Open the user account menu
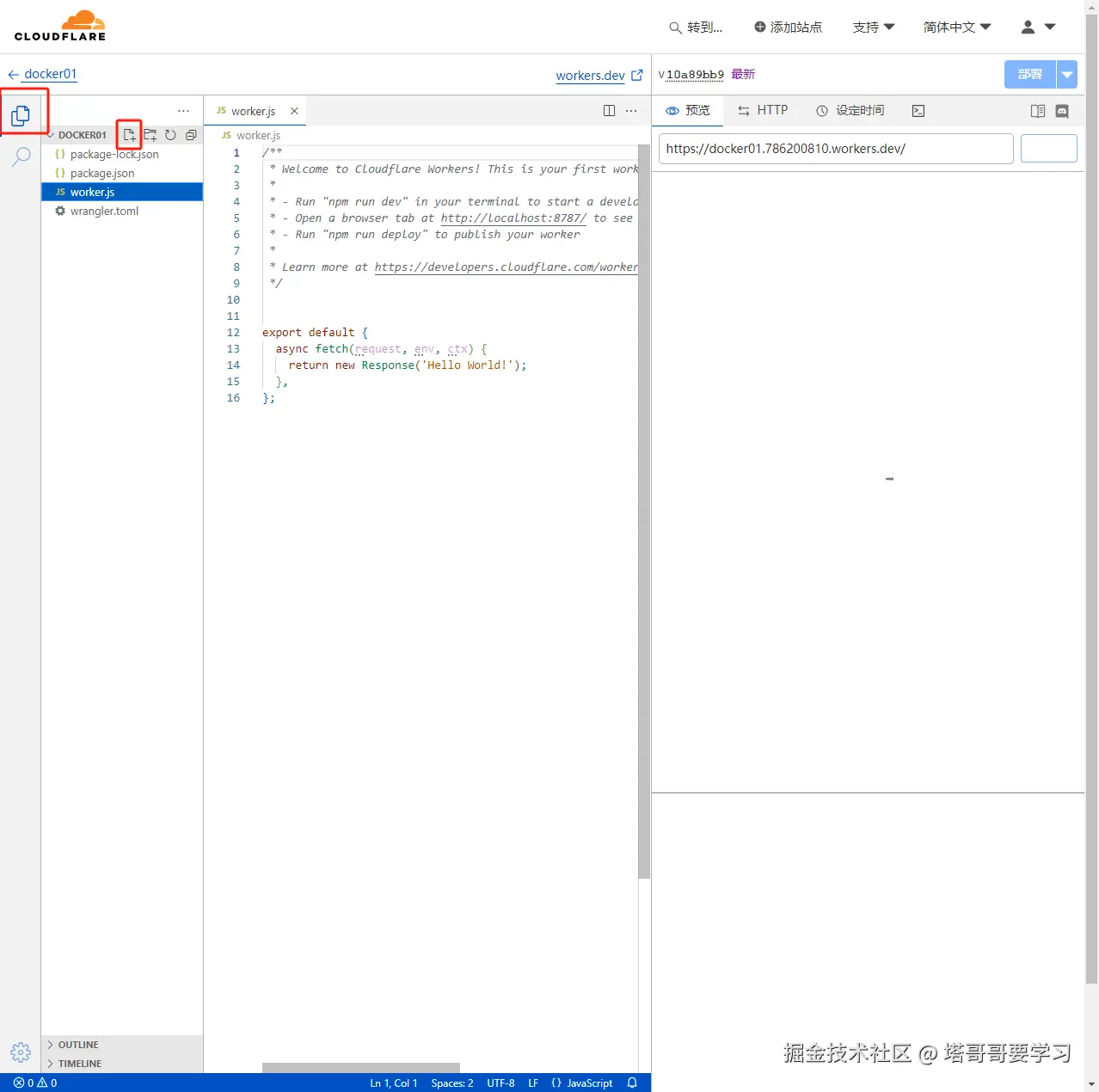 [1037, 28]
